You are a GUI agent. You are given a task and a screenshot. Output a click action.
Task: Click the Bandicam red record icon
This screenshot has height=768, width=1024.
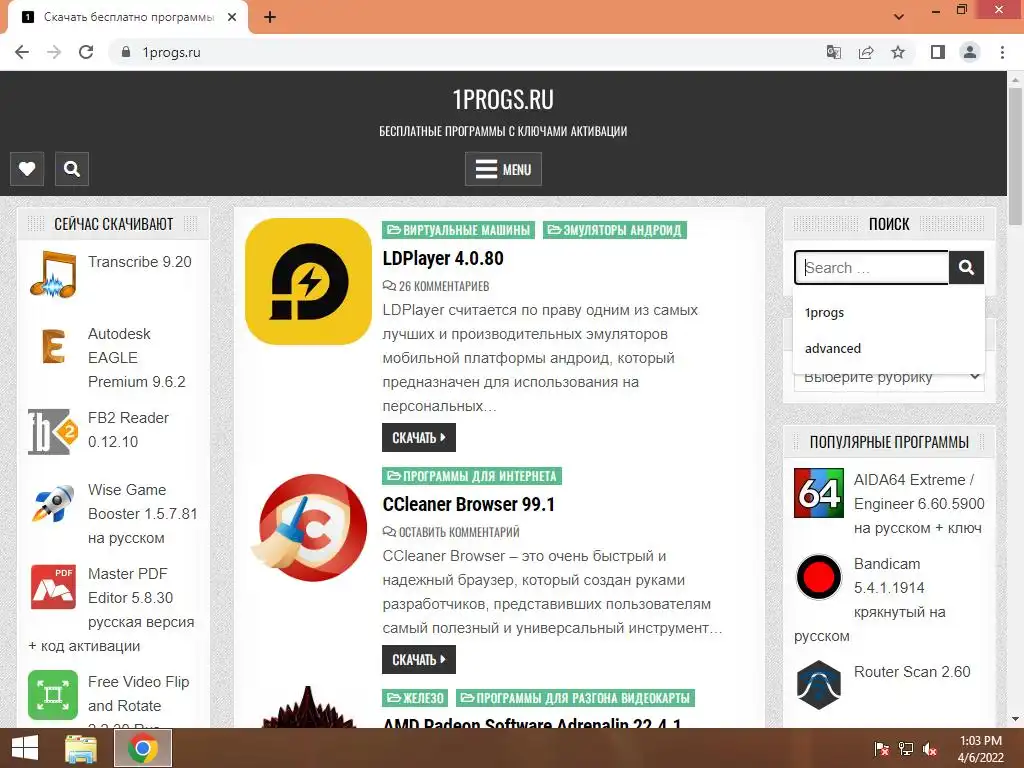819,577
